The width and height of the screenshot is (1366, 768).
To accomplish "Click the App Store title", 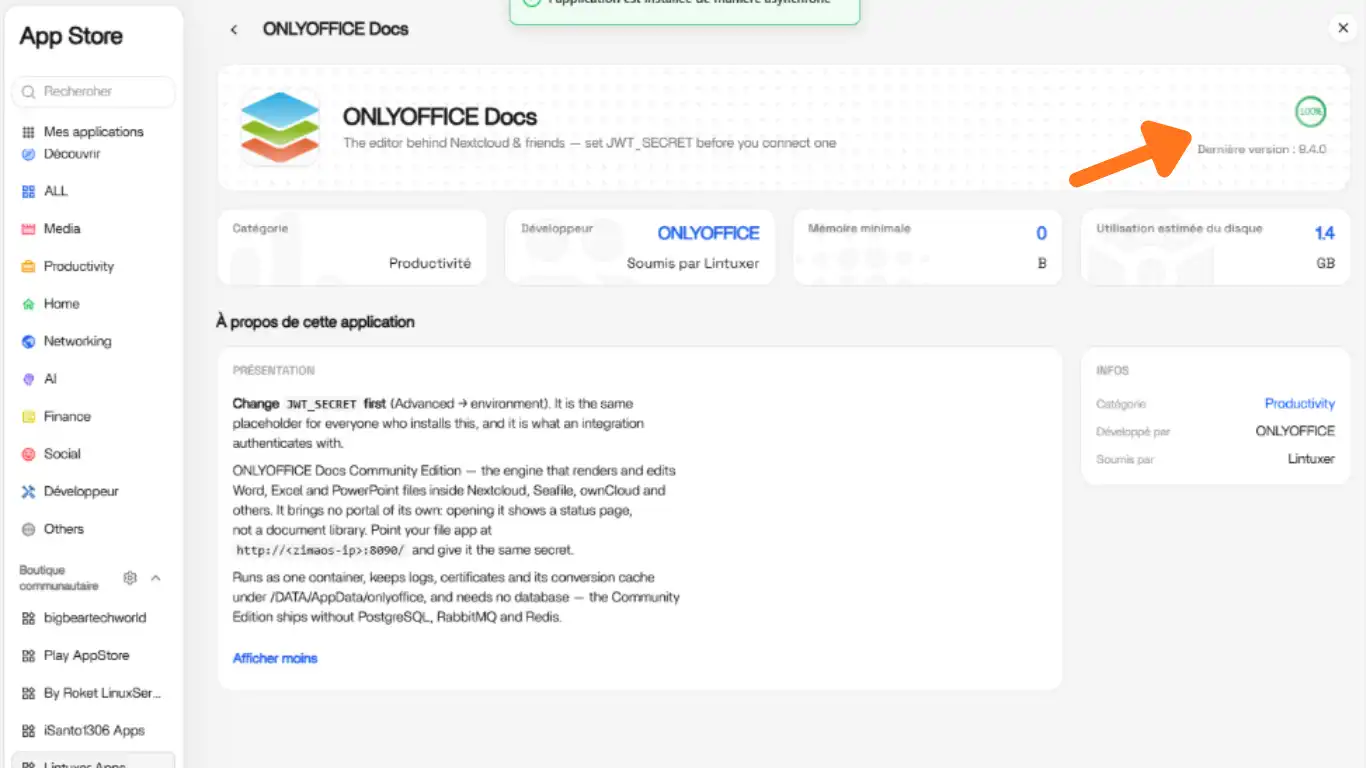I will 71,36.
